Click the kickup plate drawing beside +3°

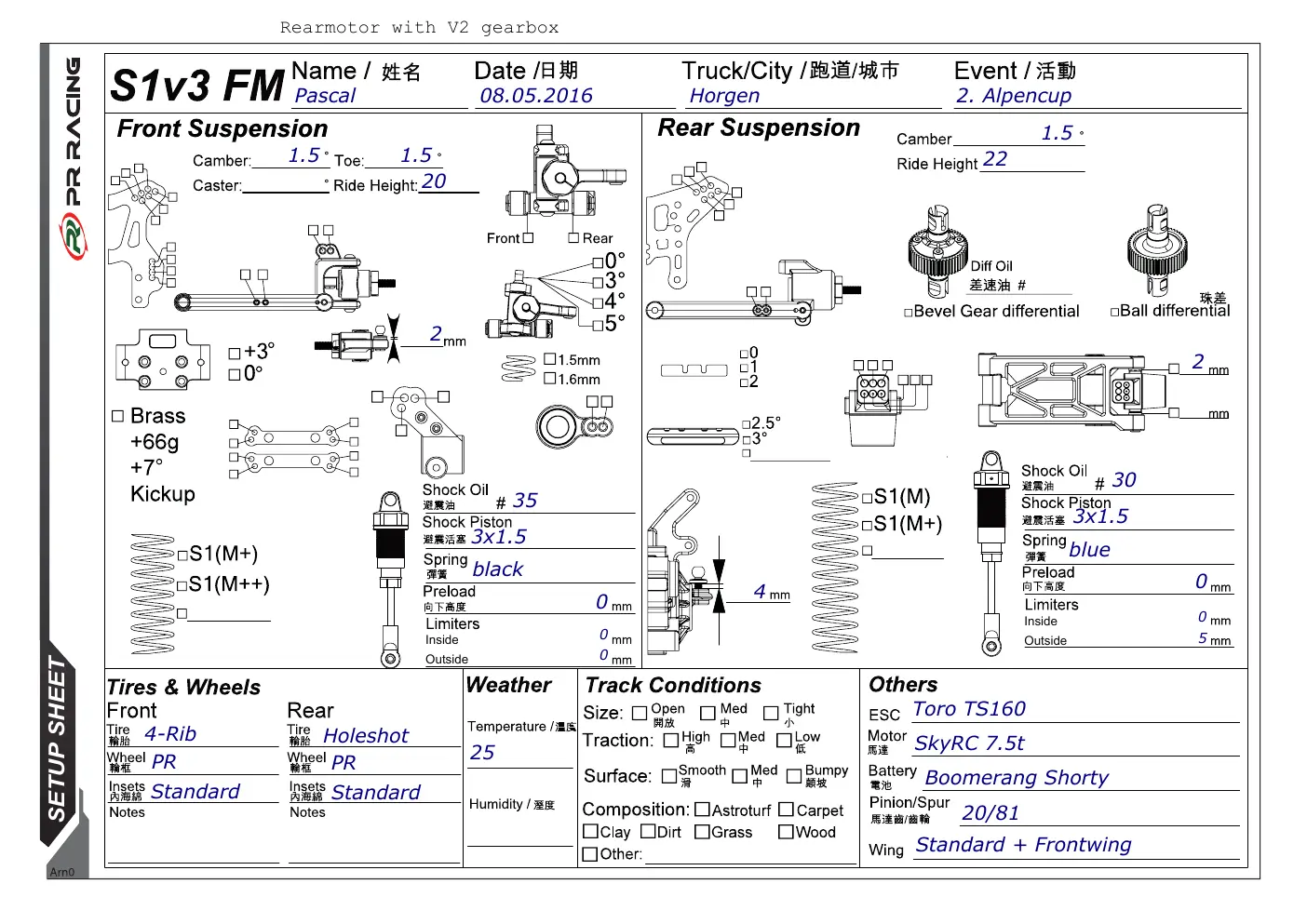164,359
